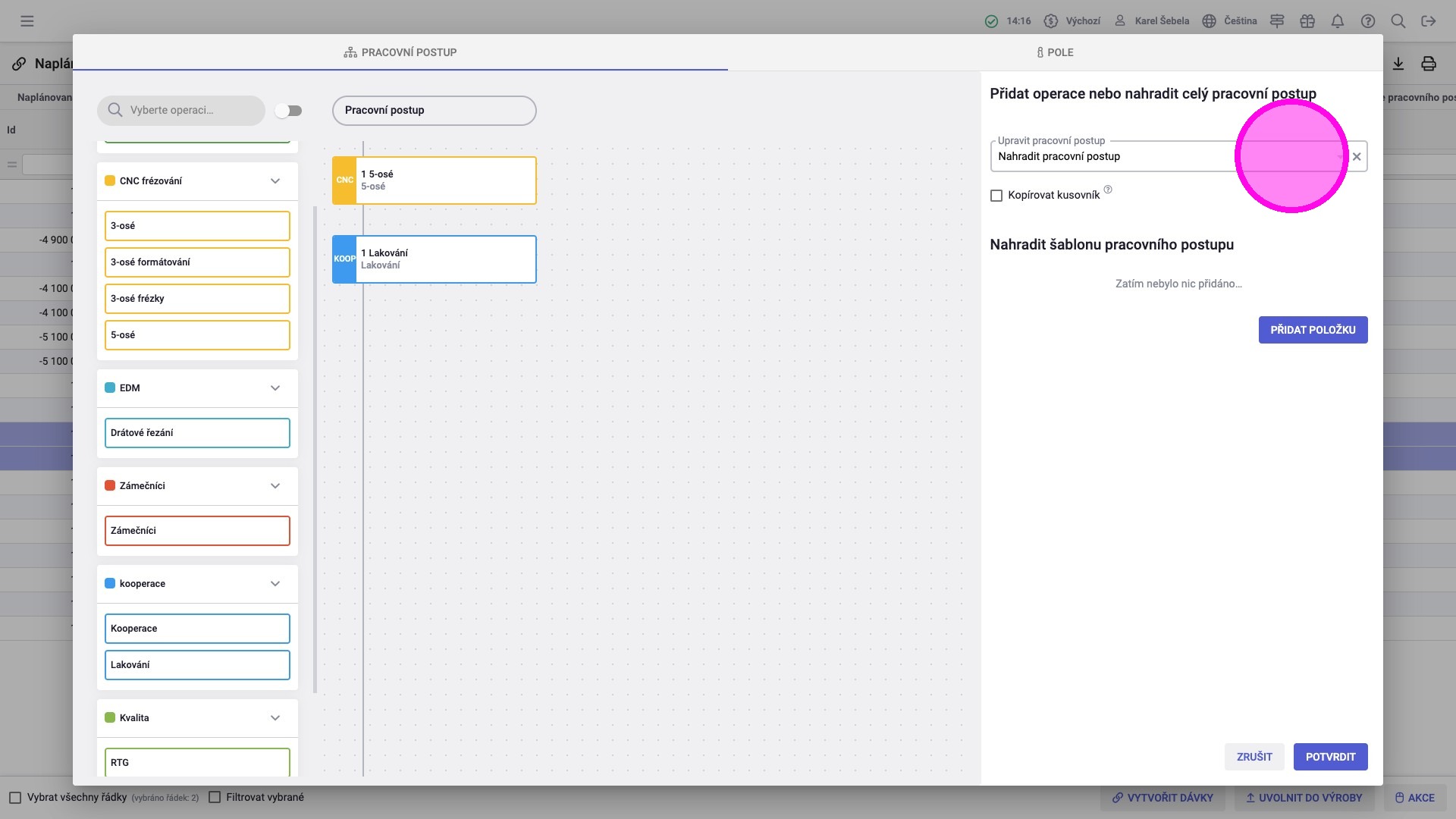Open the Upravit pracovní postup dropdown
1456x819 pixels.
click(1338, 157)
